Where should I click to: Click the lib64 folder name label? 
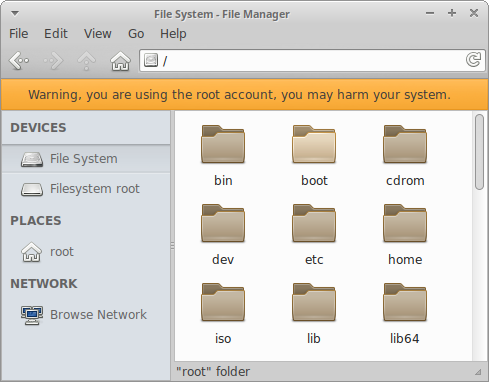tap(405, 339)
